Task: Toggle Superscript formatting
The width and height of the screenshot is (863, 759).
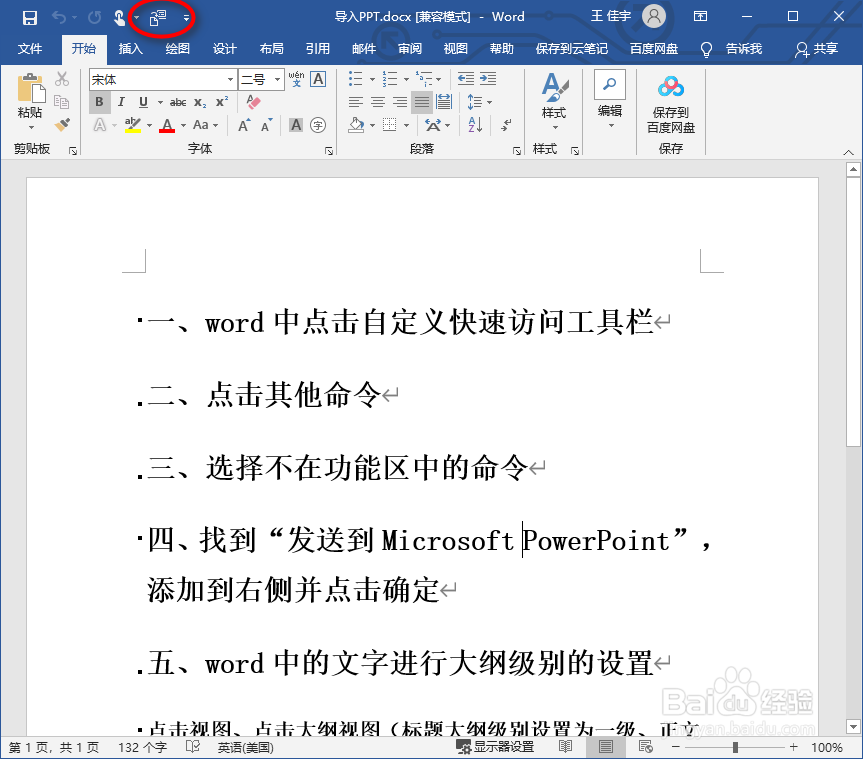Action: (x=222, y=102)
